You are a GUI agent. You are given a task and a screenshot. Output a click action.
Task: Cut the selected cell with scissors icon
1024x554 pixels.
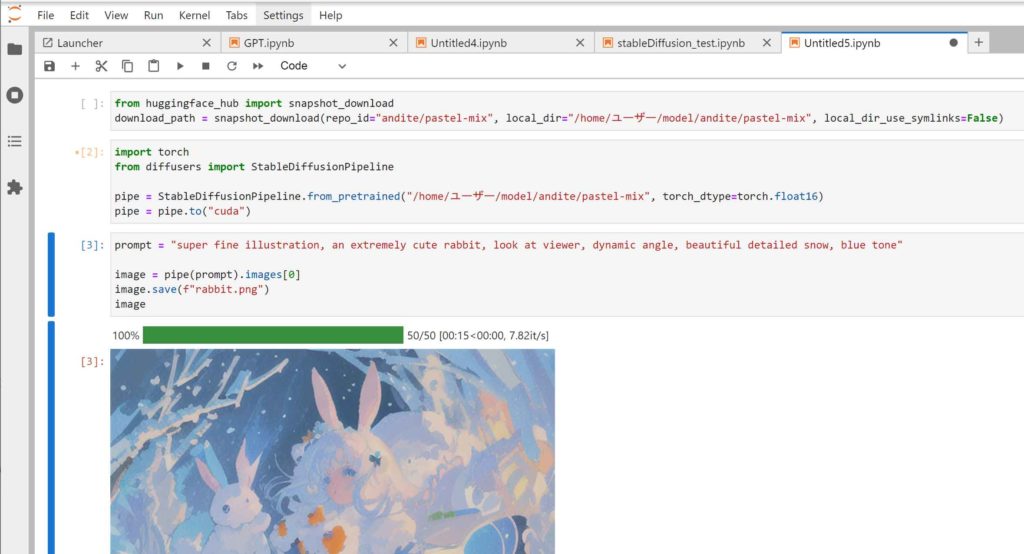[x=101, y=66]
